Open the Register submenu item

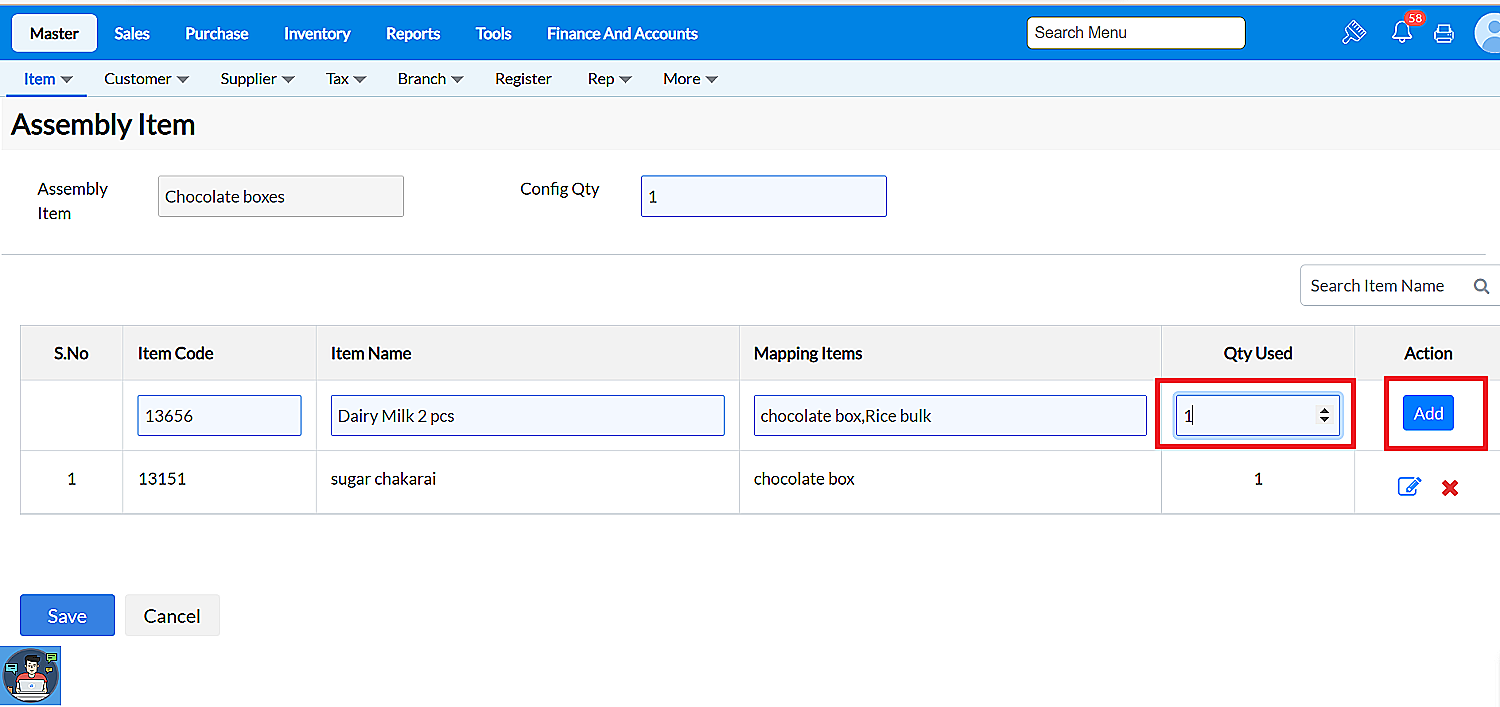click(523, 79)
